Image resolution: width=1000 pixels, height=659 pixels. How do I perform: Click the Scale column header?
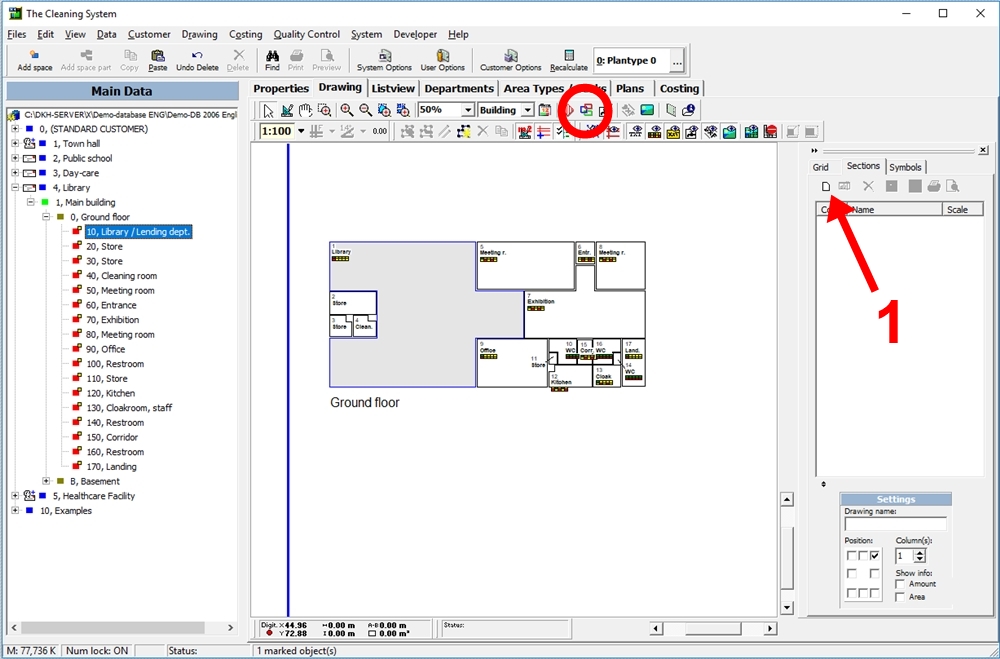(x=962, y=209)
